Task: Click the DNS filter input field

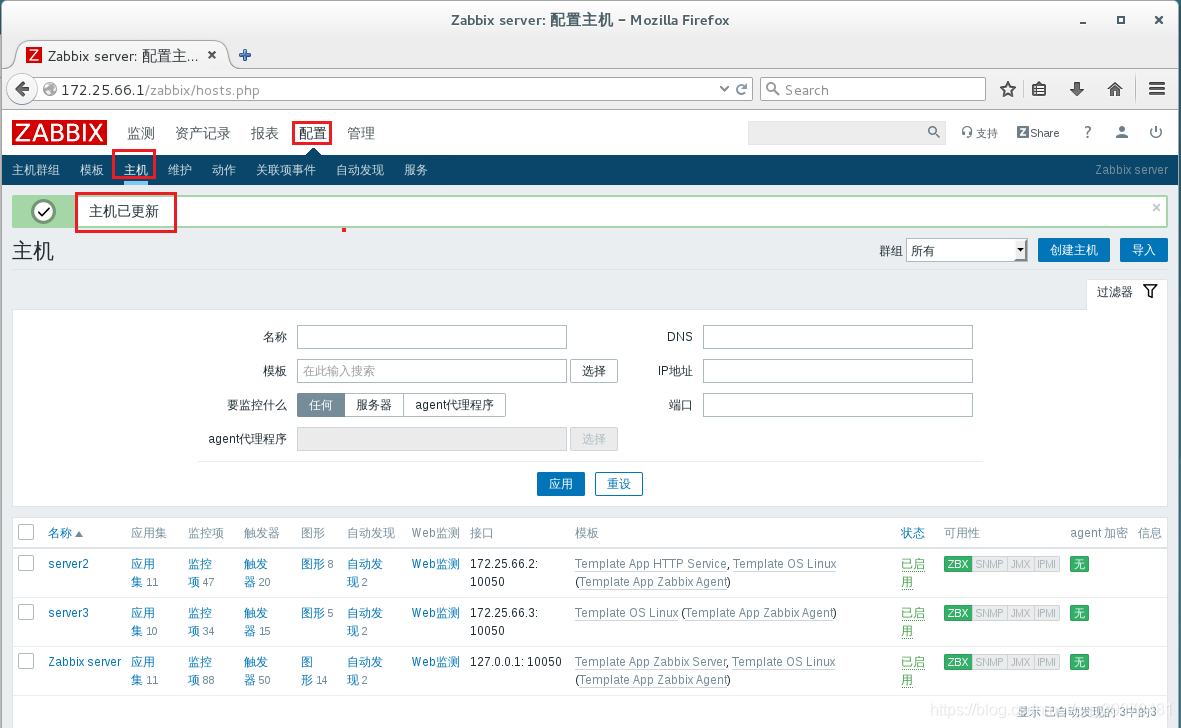Action: click(x=838, y=337)
